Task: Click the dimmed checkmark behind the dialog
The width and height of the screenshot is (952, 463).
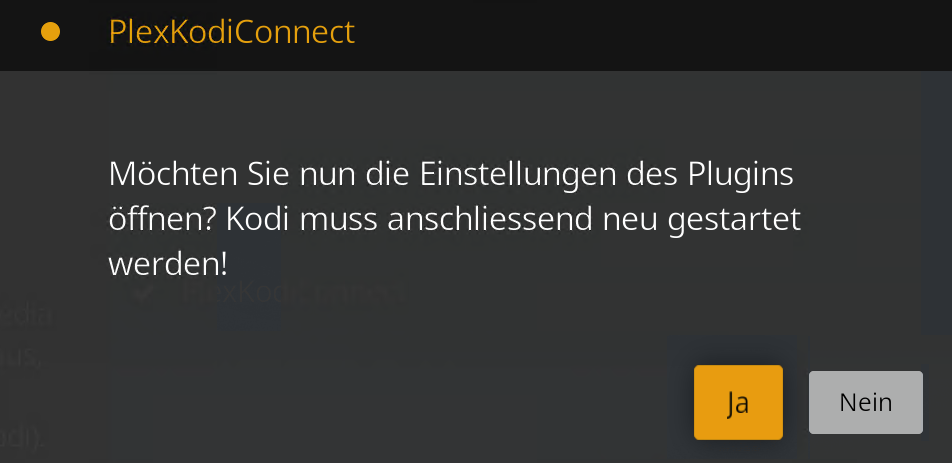Action: pos(144,292)
